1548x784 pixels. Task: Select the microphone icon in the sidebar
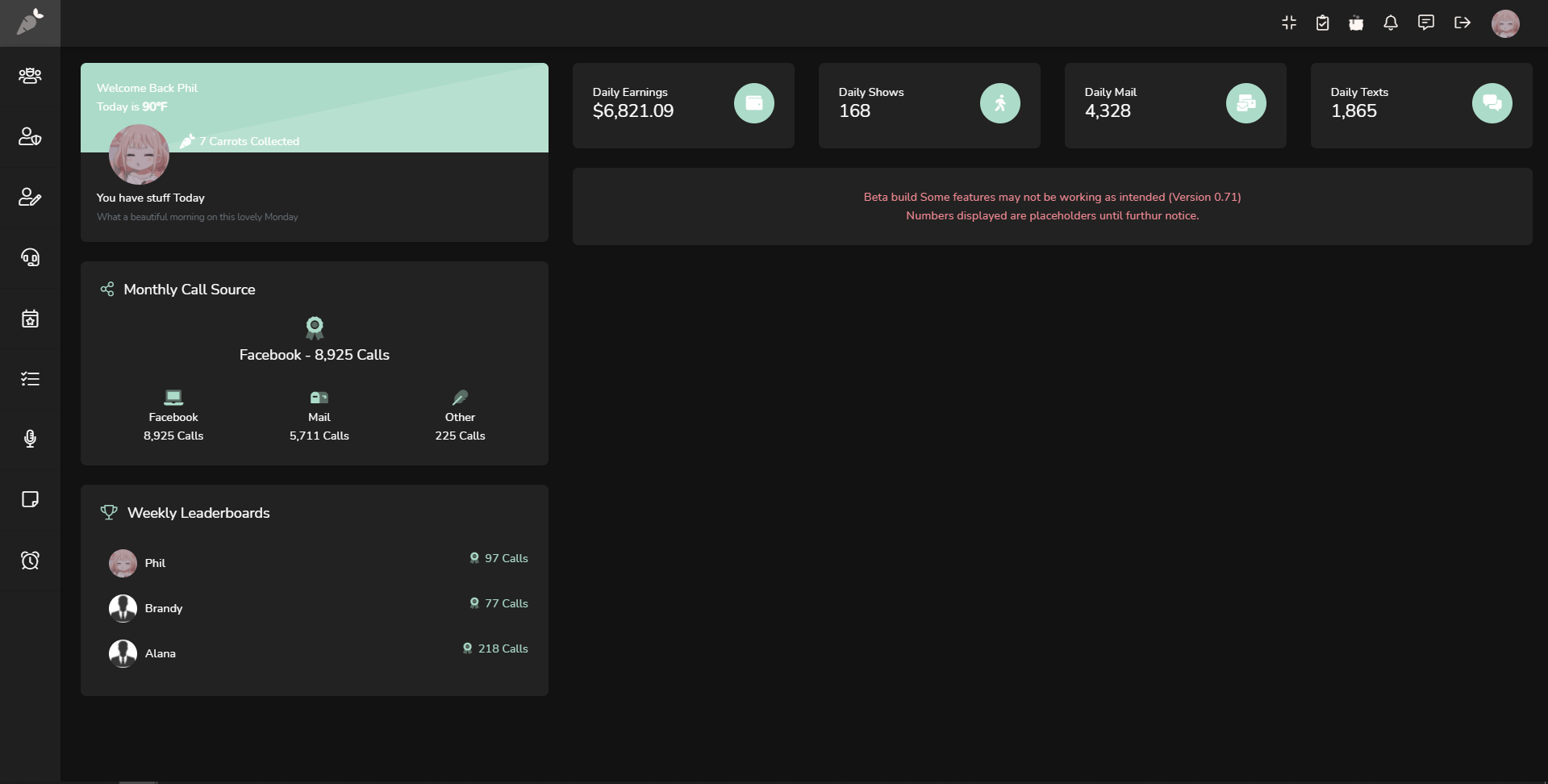pos(30,439)
